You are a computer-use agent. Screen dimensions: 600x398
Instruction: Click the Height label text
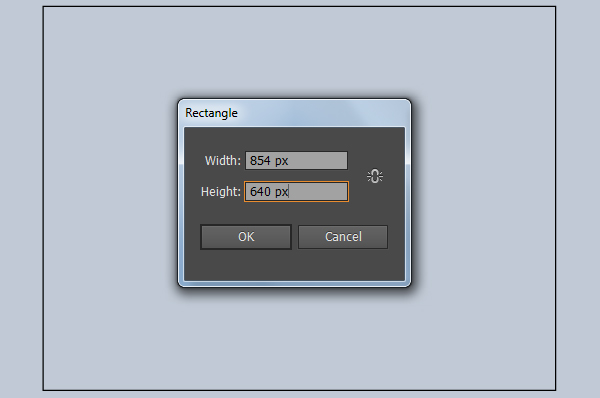tap(220, 191)
